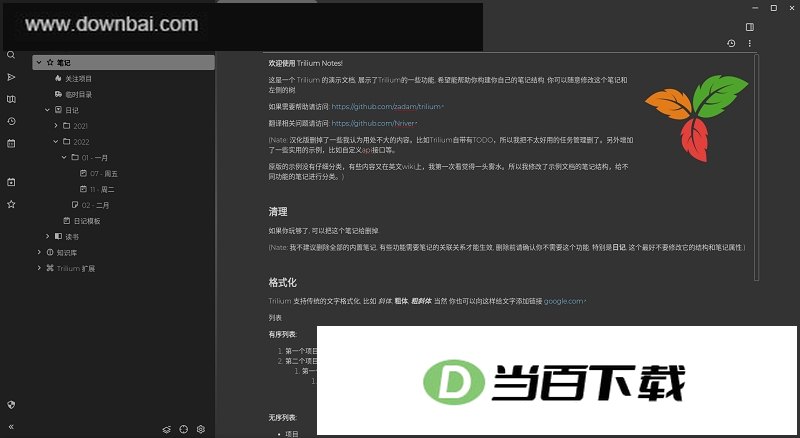Expand the Trilium 扩展 node arrow
Image resolution: width=800 pixels, height=438 pixels.
click(39, 268)
